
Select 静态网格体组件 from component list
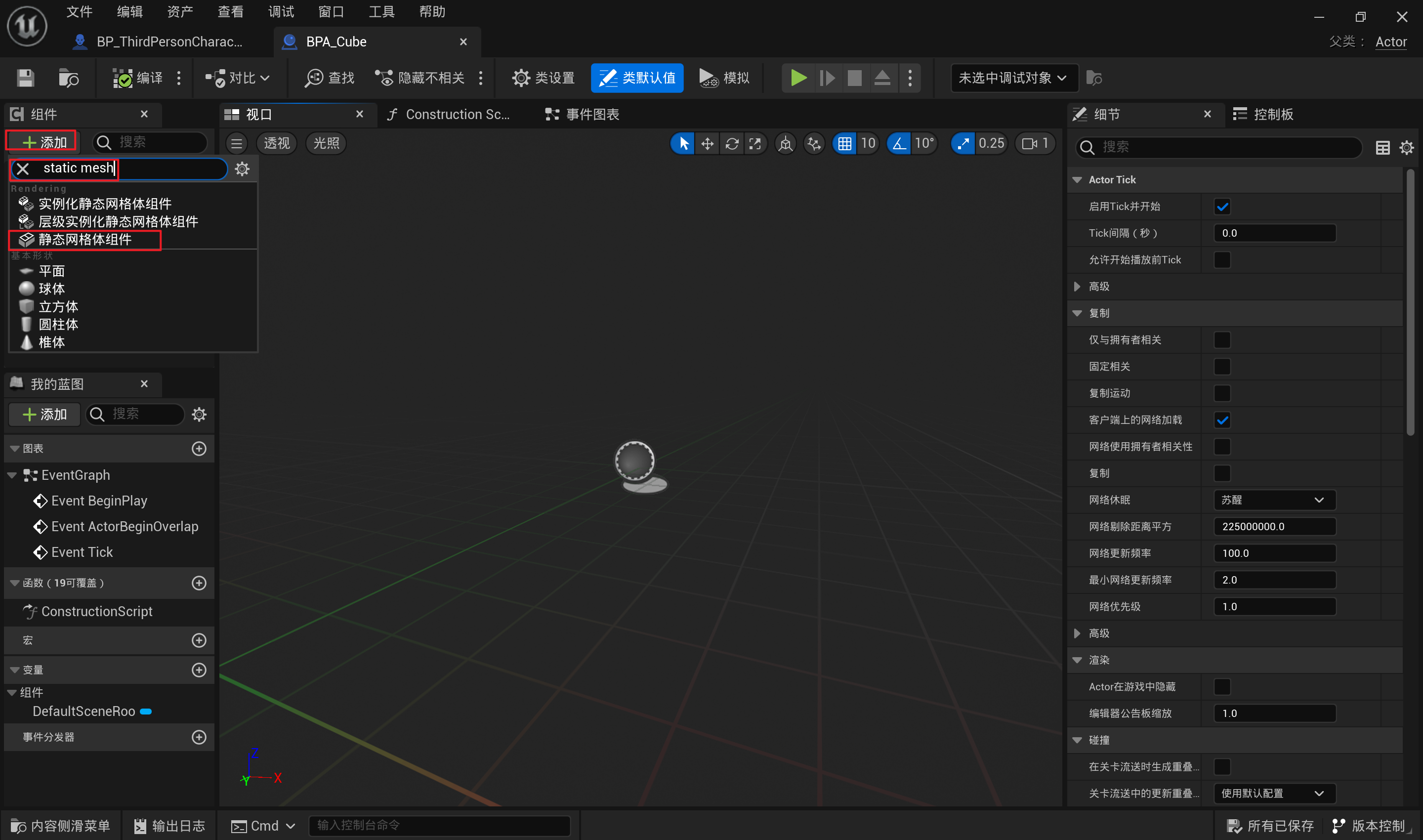pyautogui.click(x=85, y=240)
